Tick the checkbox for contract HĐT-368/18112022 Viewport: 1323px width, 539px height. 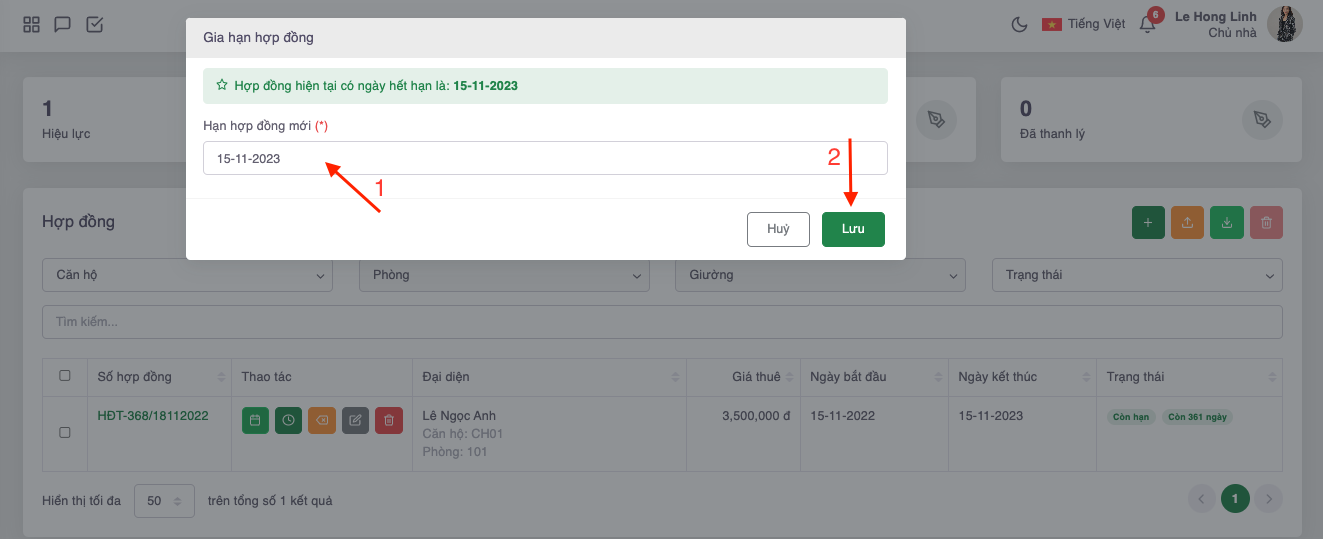(65, 433)
